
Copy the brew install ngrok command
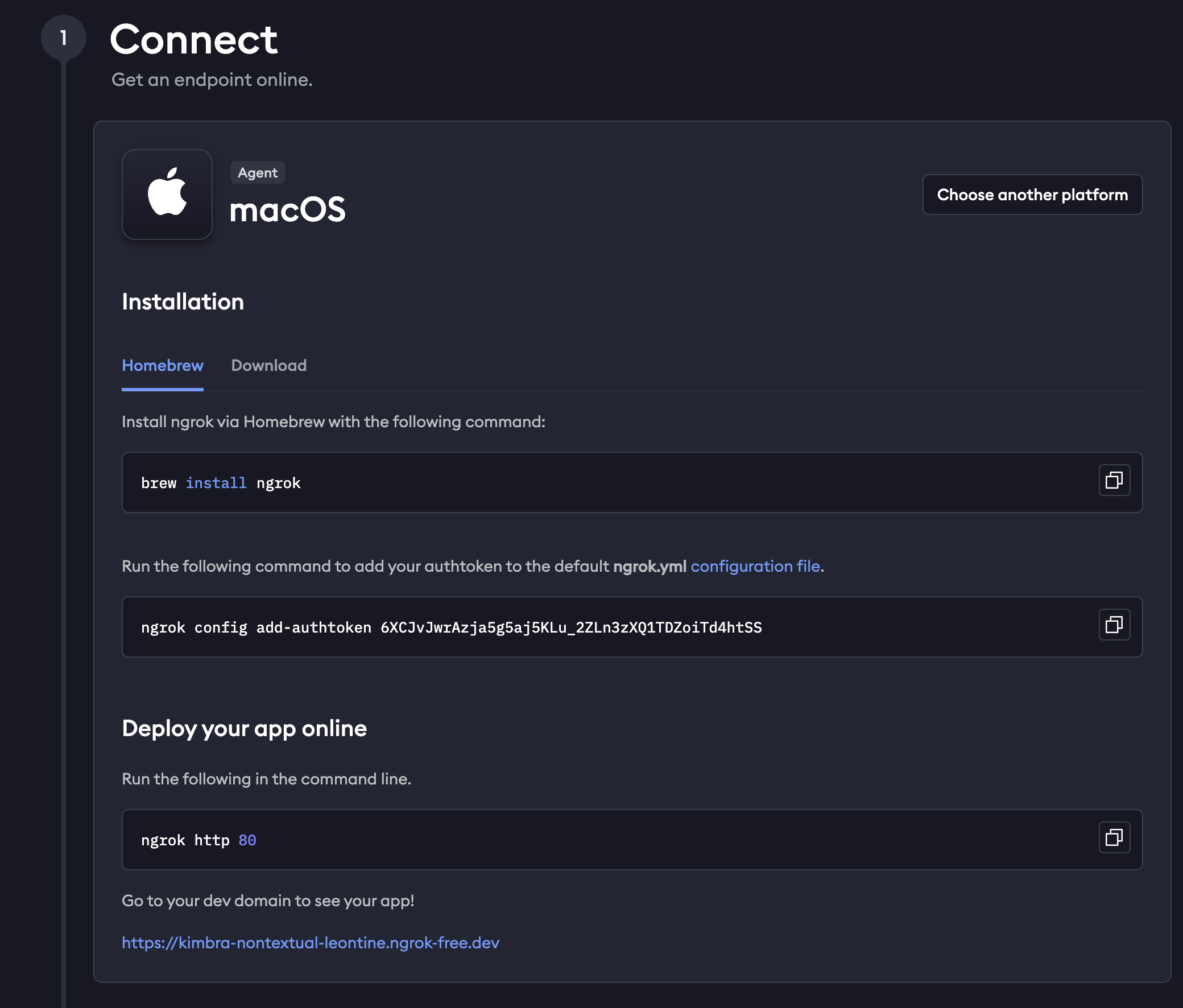[x=1114, y=480]
